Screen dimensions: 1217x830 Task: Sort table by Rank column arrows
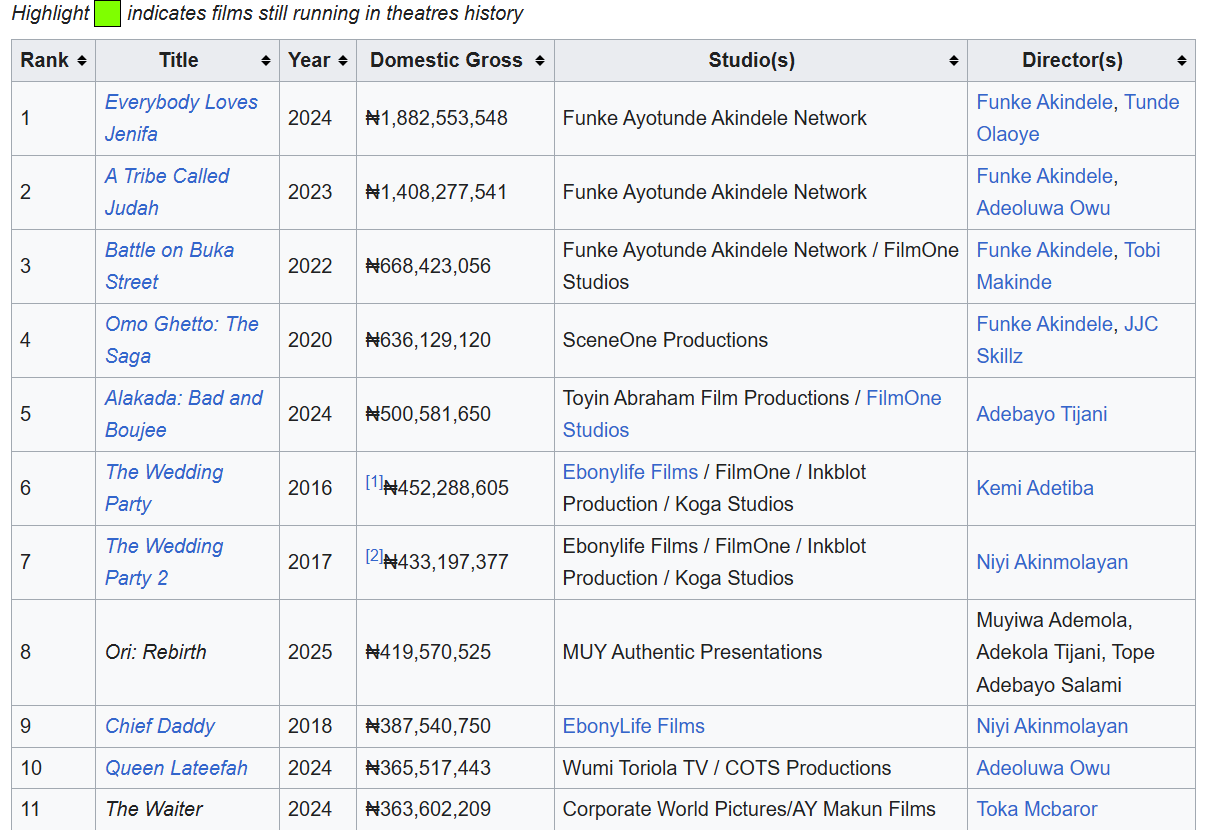[82, 61]
